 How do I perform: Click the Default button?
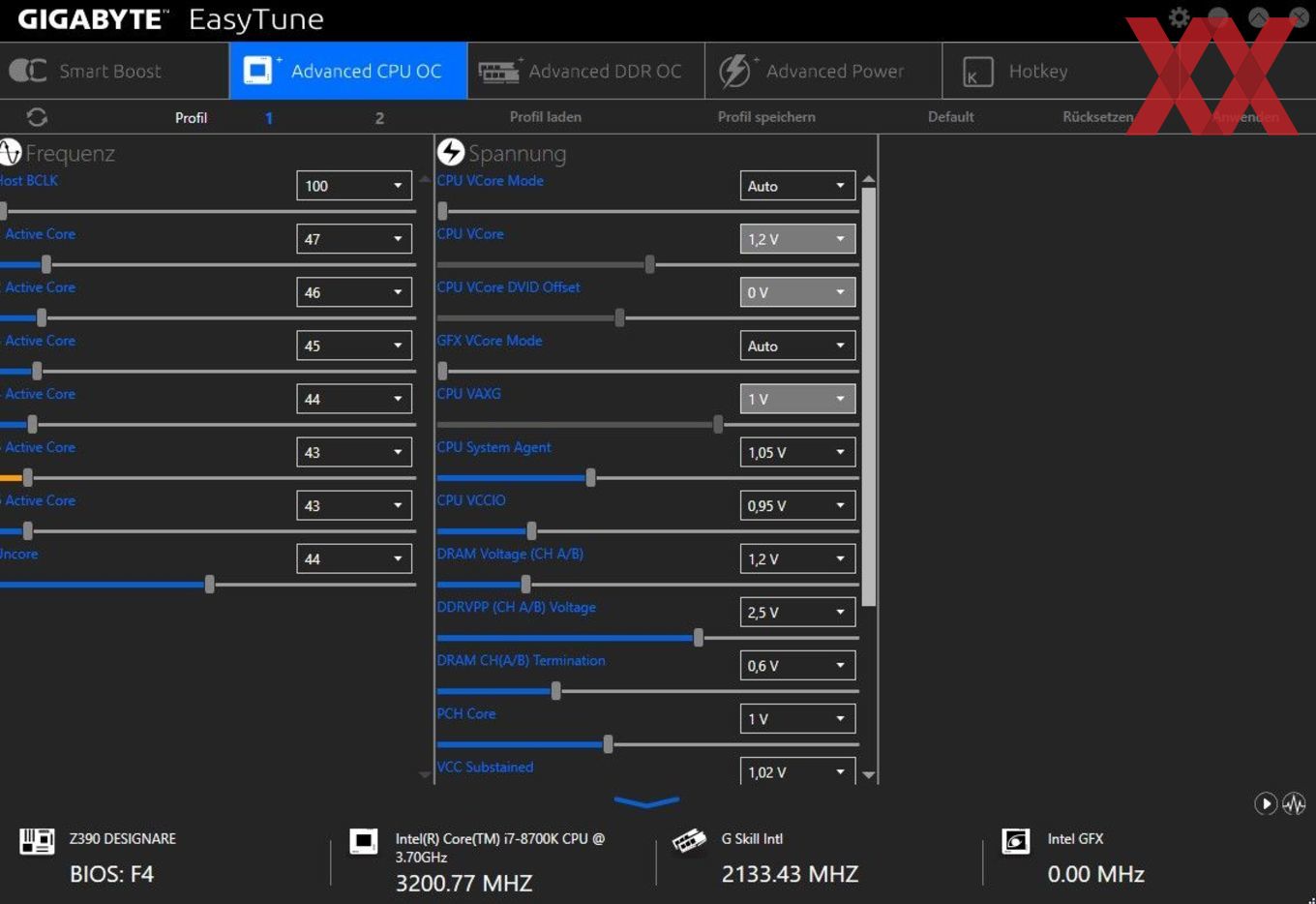tap(951, 117)
